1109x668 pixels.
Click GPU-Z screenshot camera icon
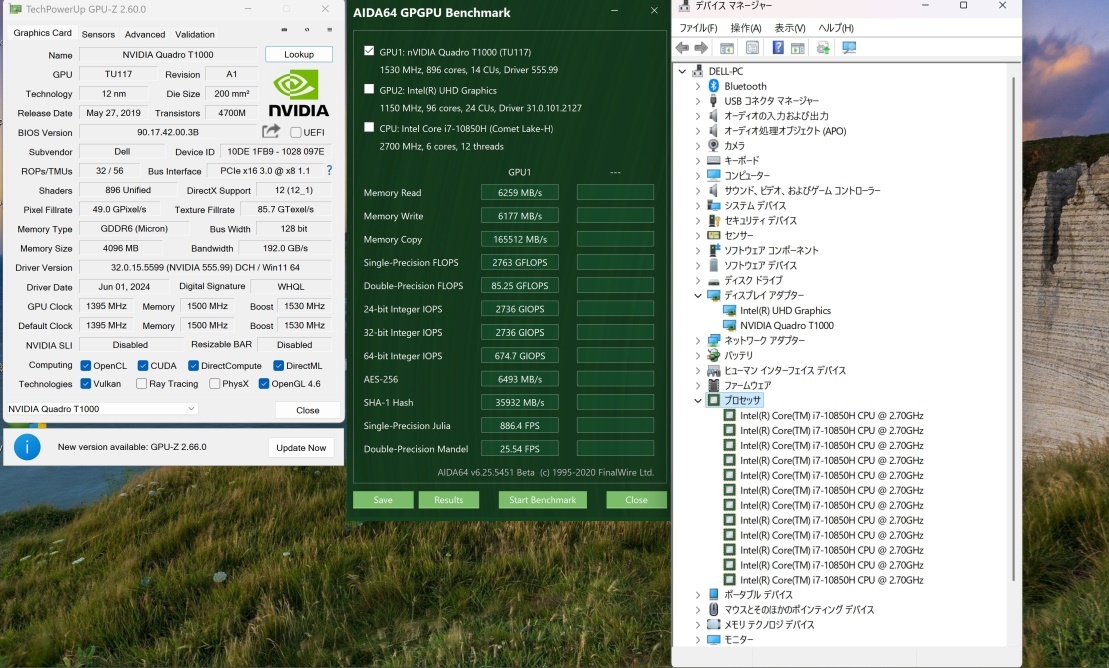(x=284, y=30)
